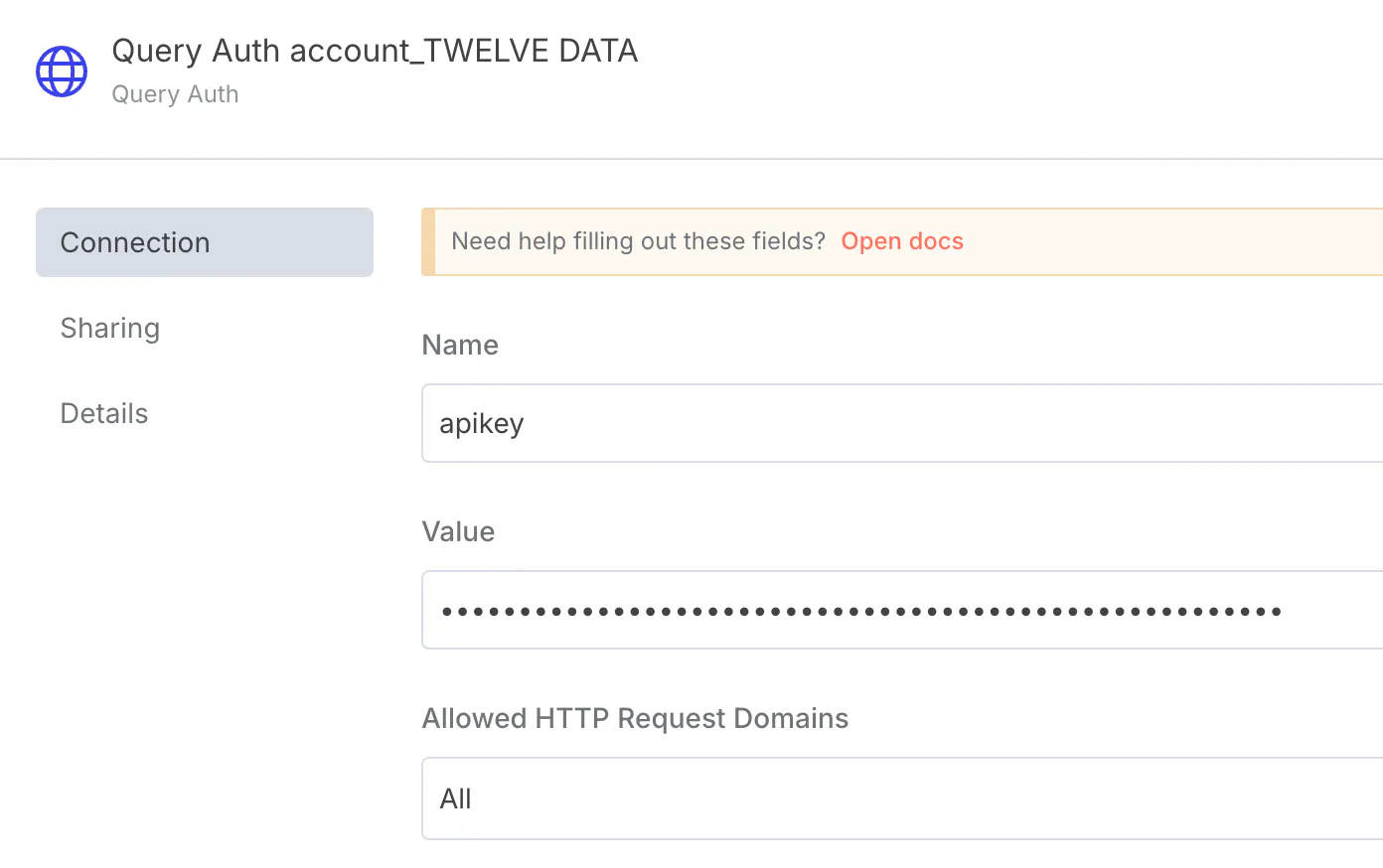Open the Connection tab

tap(205, 242)
